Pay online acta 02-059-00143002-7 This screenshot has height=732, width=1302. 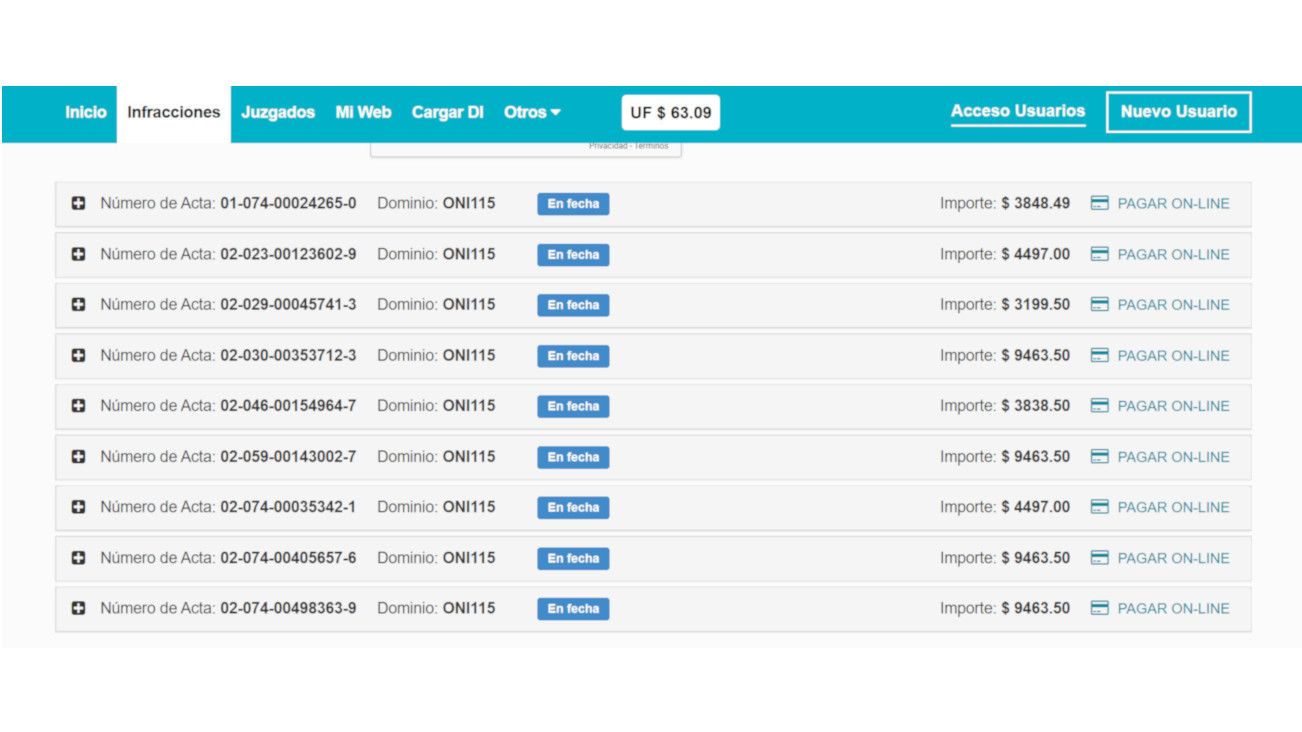coord(1173,456)
